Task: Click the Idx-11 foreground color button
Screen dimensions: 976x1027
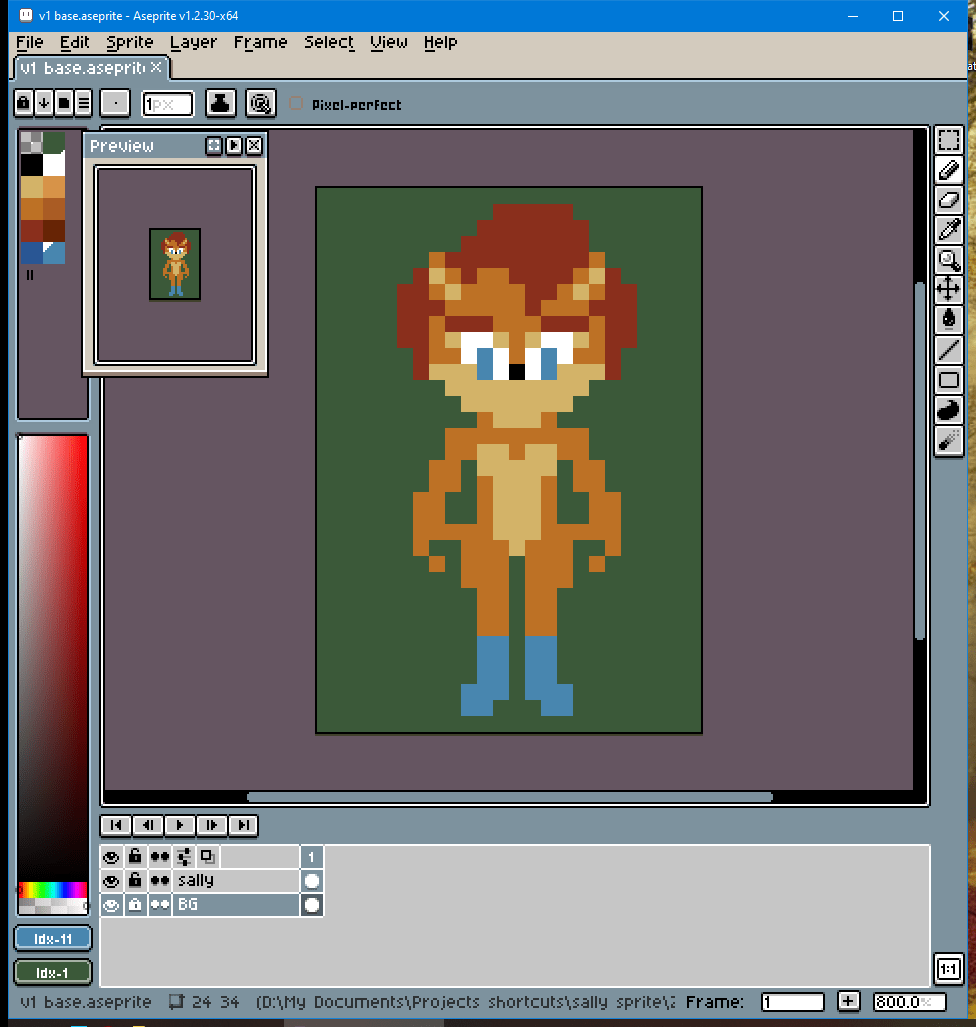Action: 53,939
